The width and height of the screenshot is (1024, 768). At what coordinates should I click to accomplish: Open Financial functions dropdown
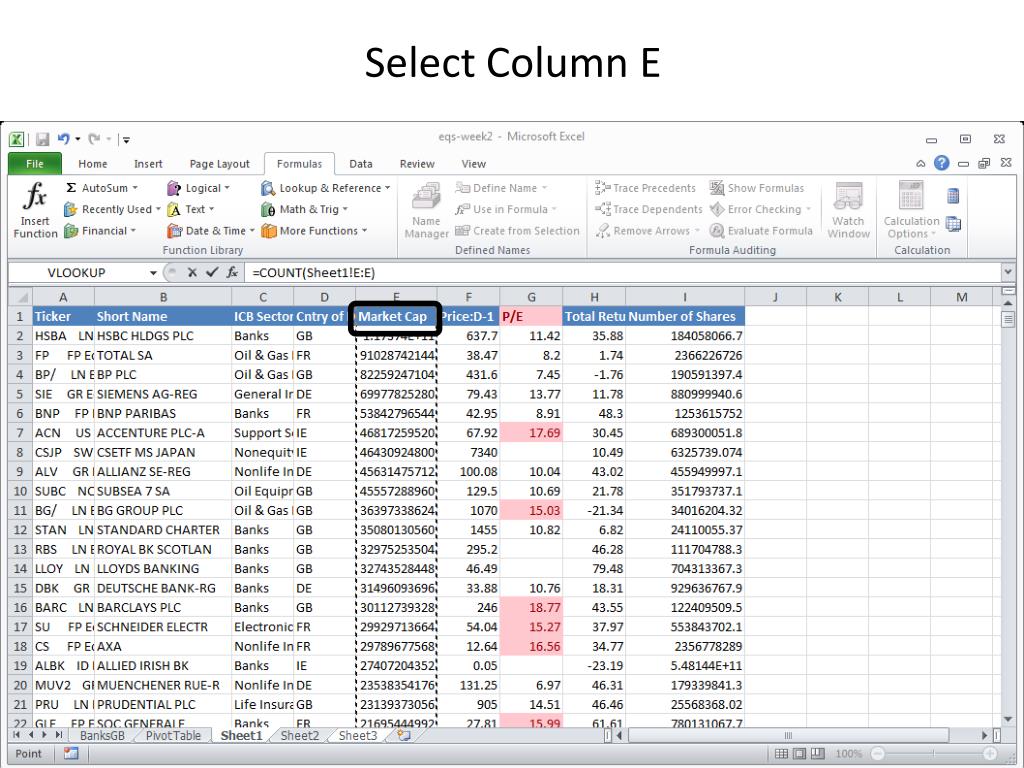point(100,231)
